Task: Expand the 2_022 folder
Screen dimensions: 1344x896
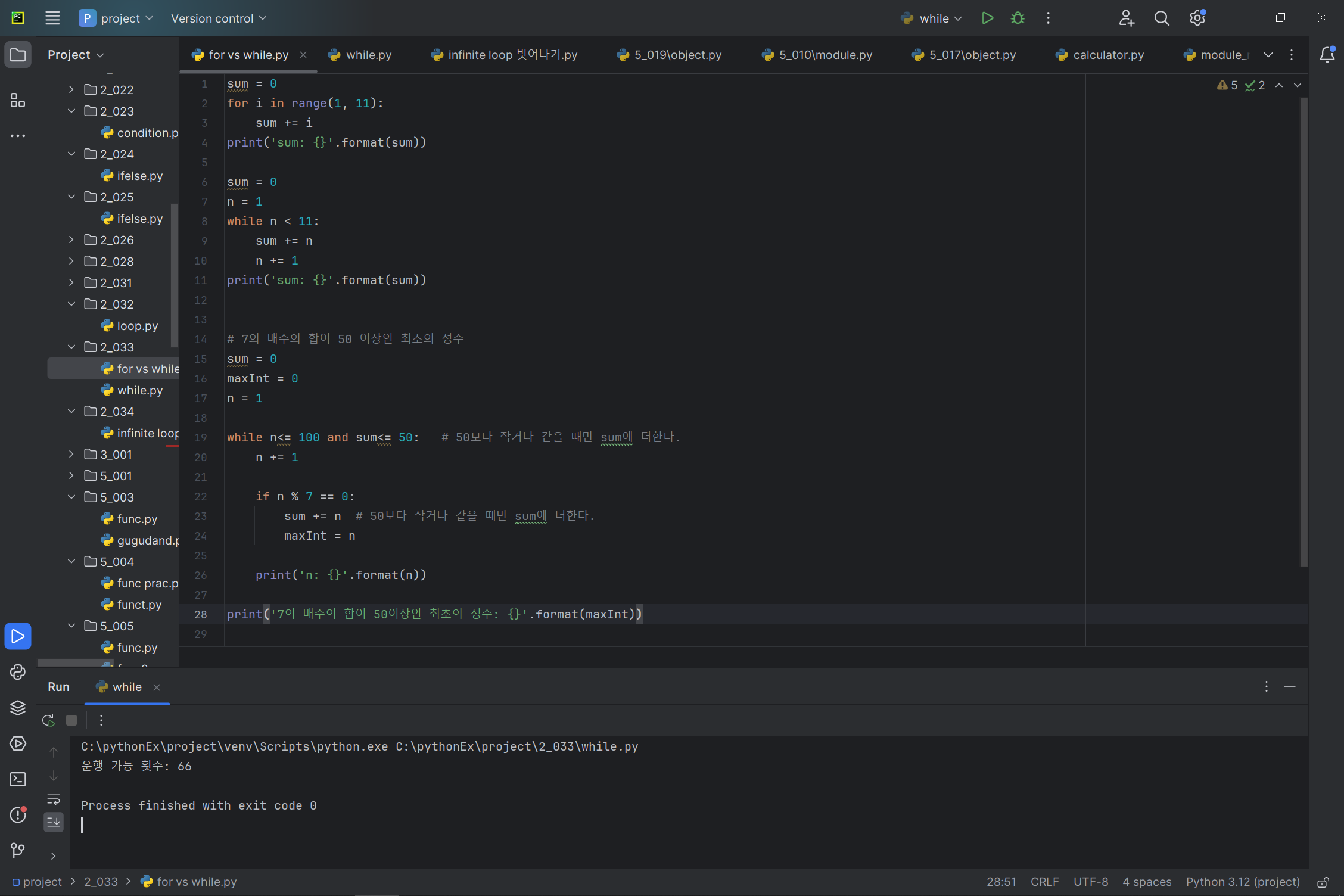Action: 71,89
